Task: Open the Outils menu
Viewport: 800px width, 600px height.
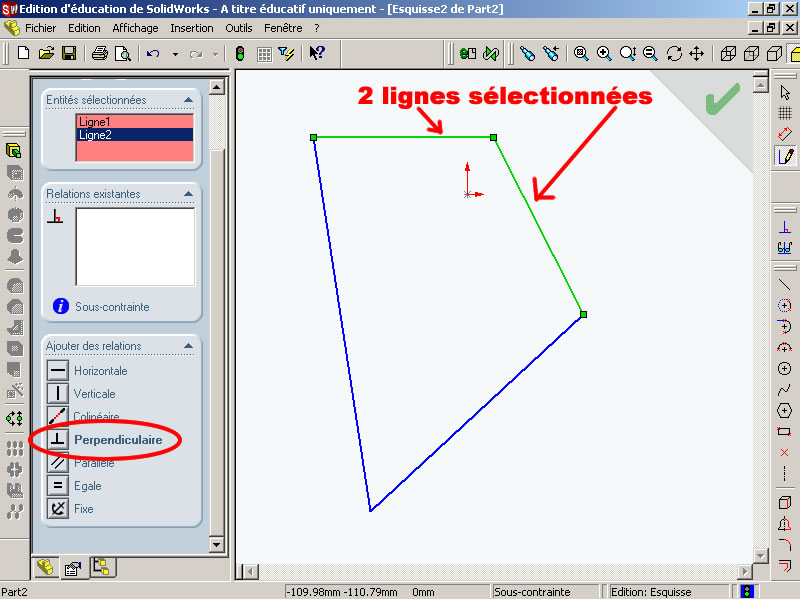Action: [239, 28]
